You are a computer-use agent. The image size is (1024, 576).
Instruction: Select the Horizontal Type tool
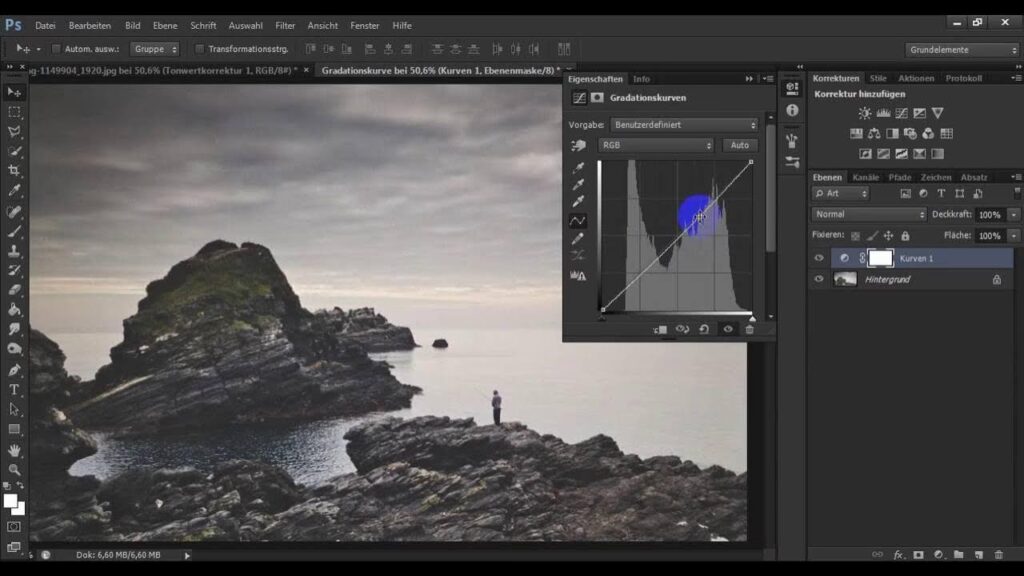pyautogui.click(x=14, y=389)
